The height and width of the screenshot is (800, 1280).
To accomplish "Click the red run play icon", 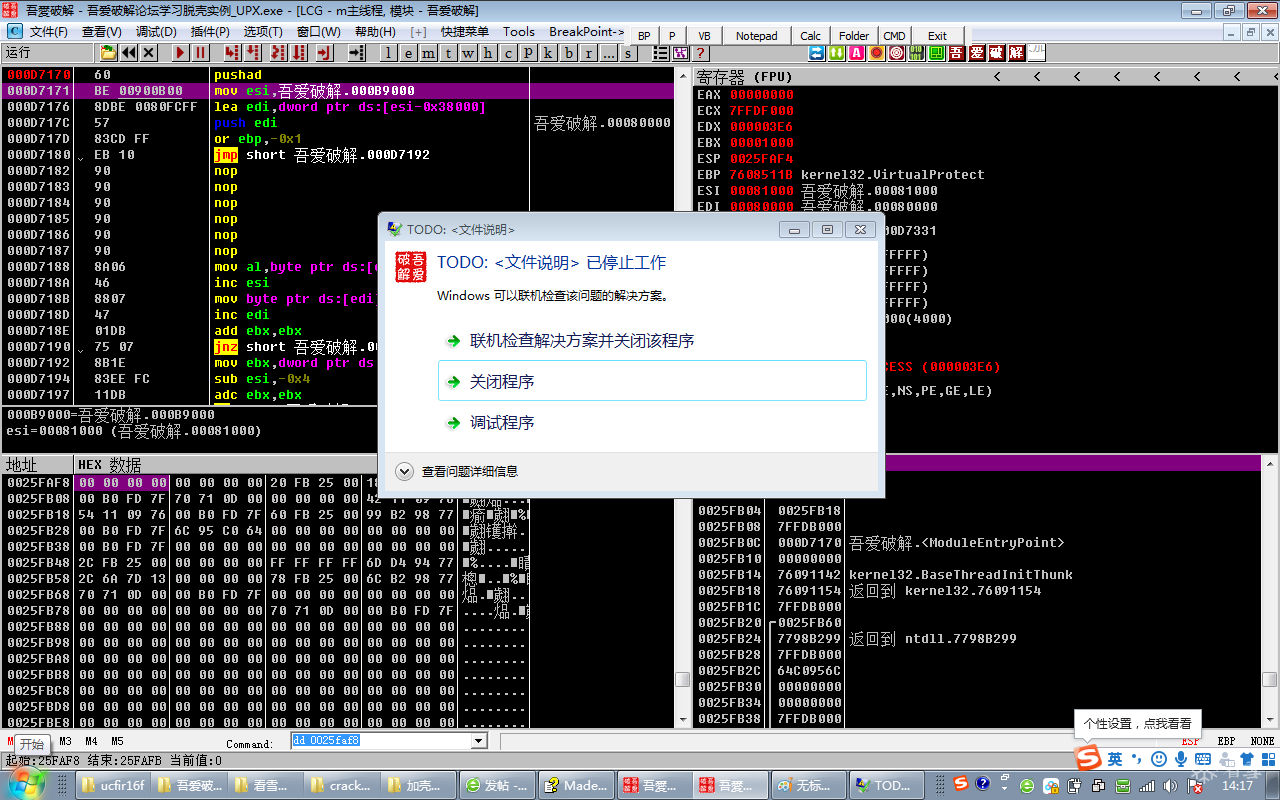I will pos(181,53).
